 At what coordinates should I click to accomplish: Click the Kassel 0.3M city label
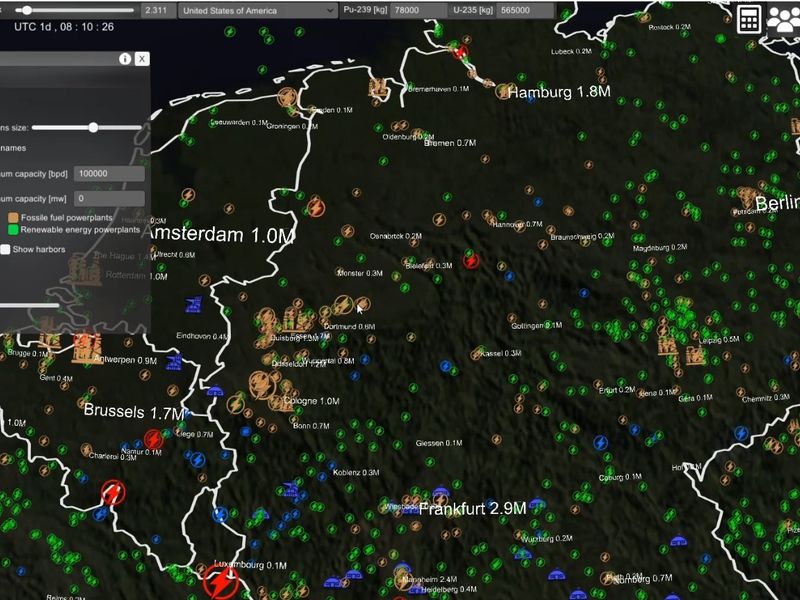pyautogui.click(x=501, y=353)
